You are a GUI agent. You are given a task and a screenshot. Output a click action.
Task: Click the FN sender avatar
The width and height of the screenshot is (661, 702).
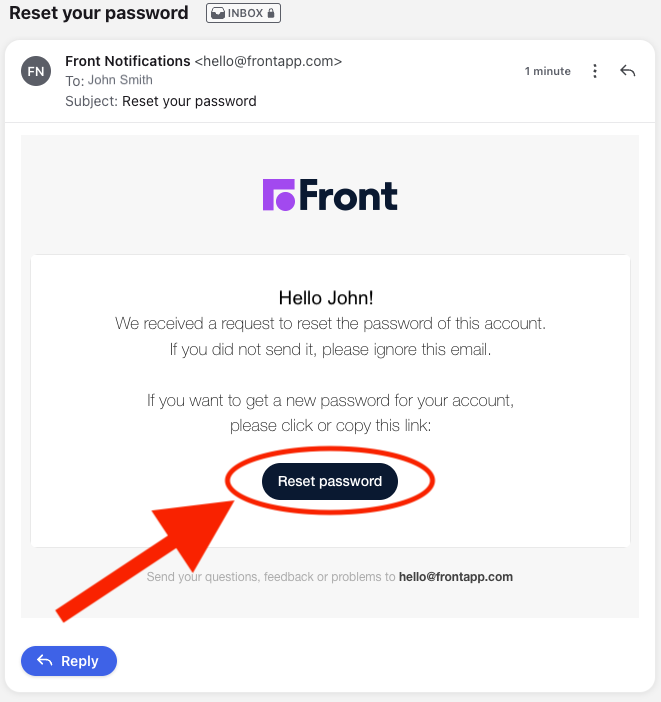[x=36, y=72]
